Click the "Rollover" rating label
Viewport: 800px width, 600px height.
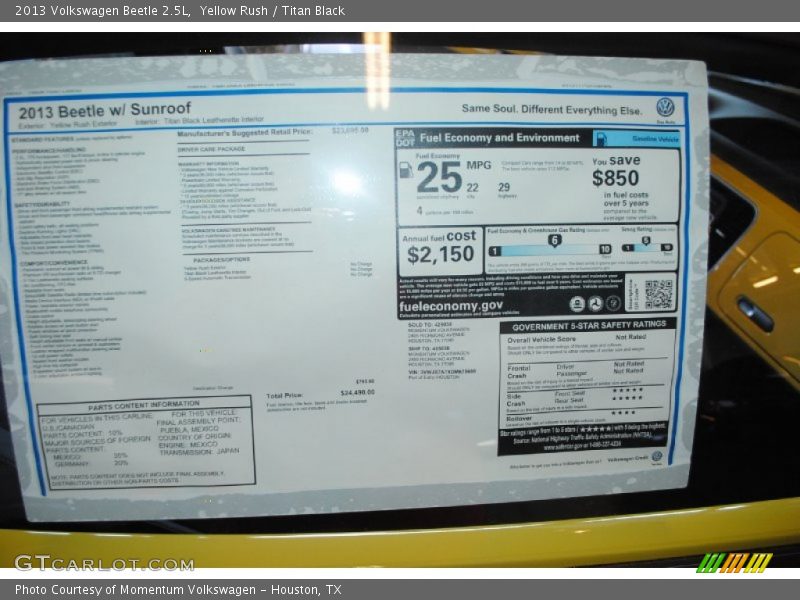tap(519, 418)
